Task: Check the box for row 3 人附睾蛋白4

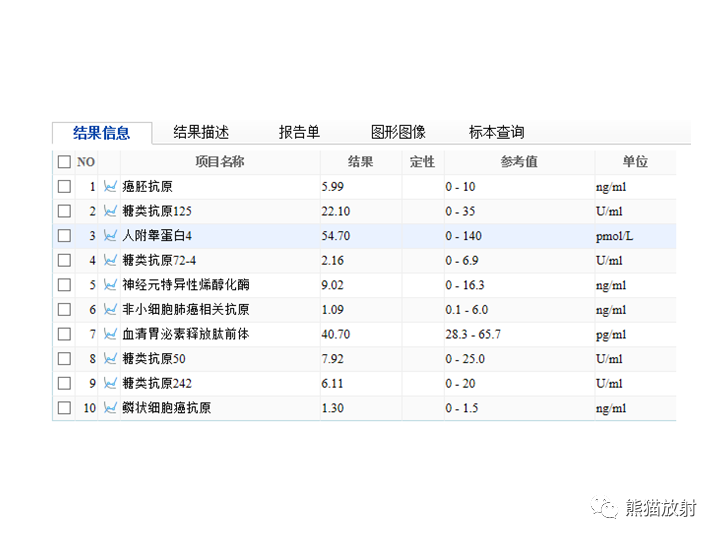Action: [64, 236]
